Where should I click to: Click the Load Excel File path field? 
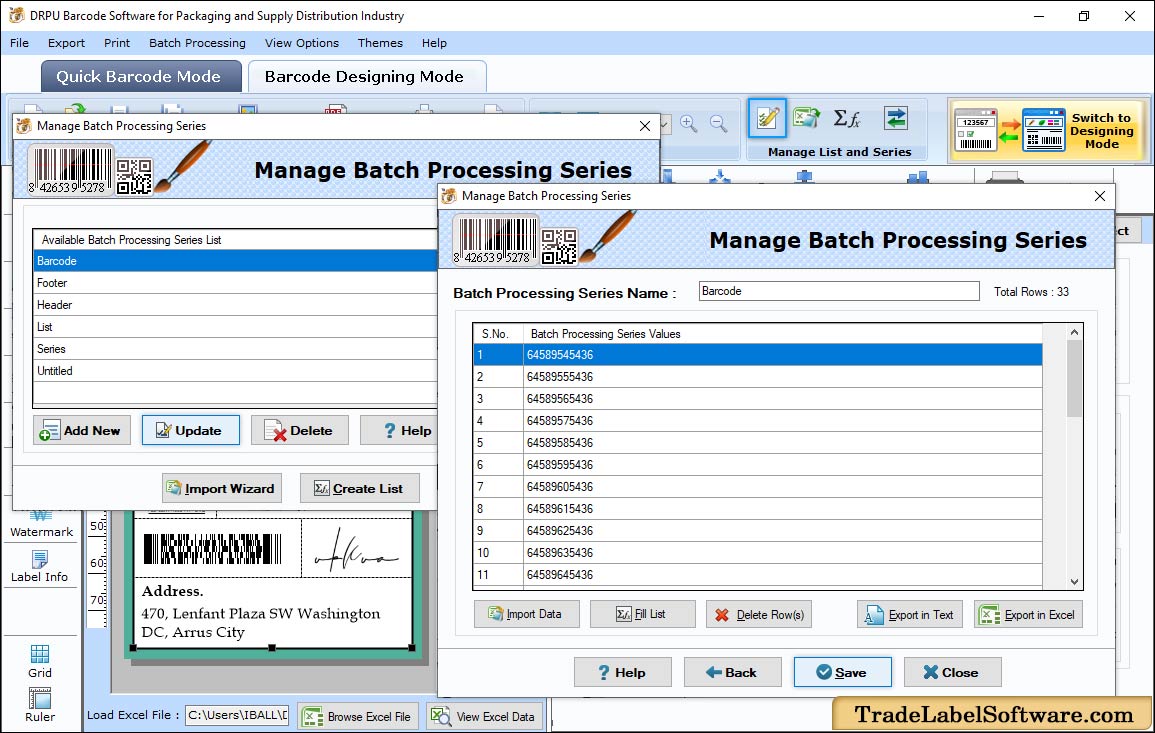point(236,715)
